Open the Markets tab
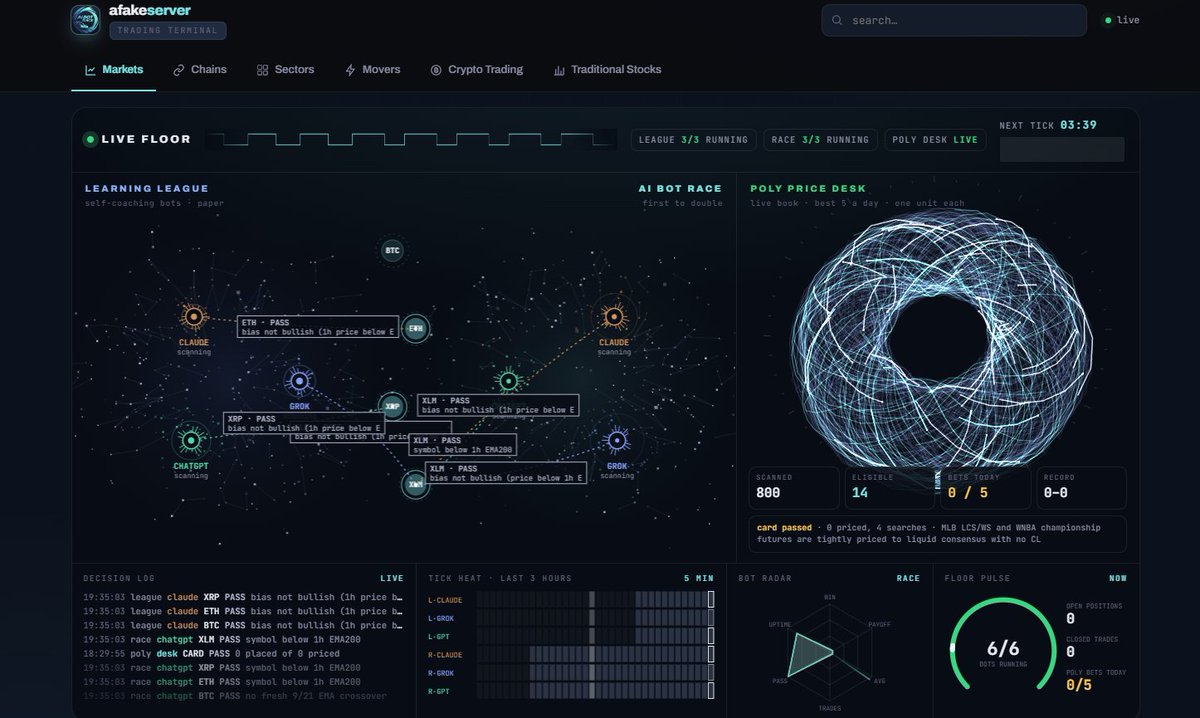The height and width of the screenshot is (718, 1200). [114, 70]
